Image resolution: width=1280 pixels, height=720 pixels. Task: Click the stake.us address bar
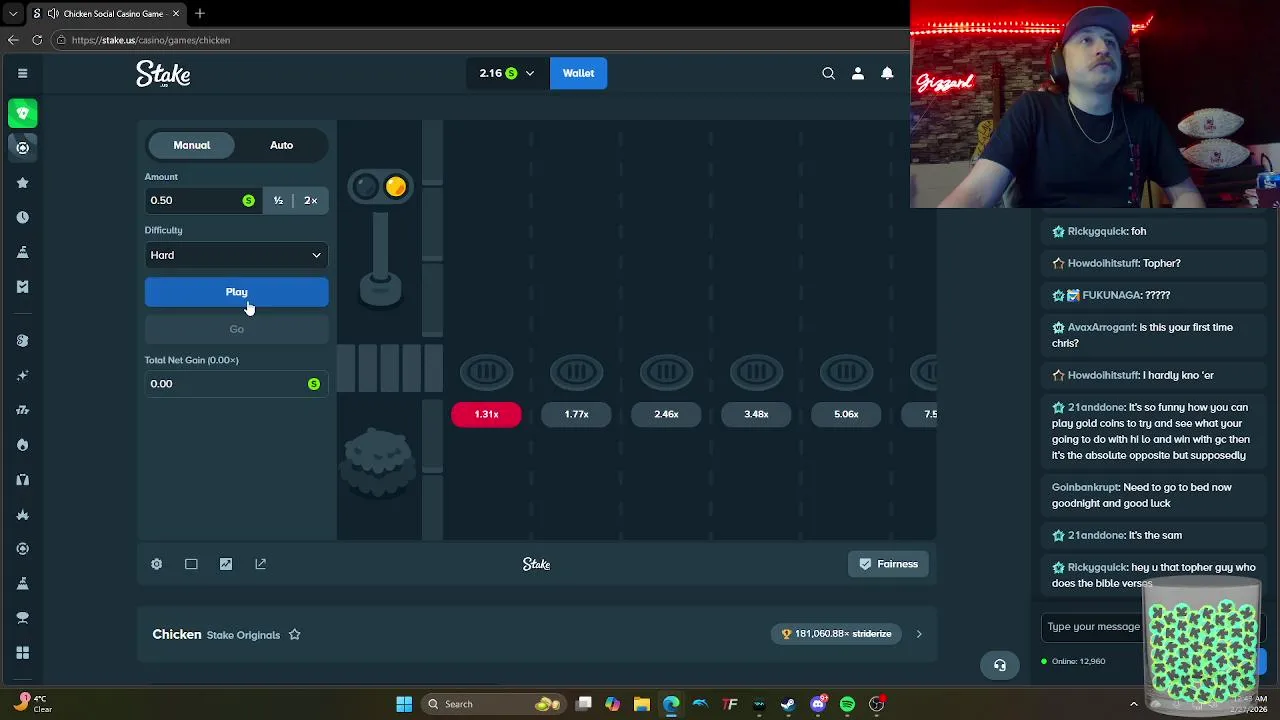click(x=480, y=40)
